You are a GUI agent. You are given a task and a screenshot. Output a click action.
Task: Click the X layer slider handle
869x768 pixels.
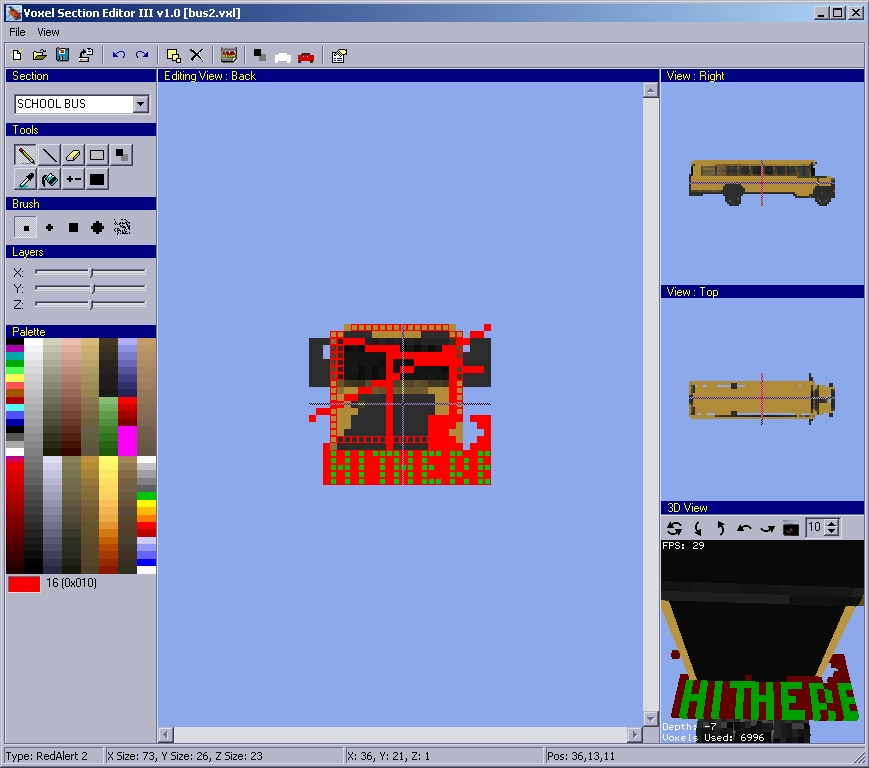point(91,272)
